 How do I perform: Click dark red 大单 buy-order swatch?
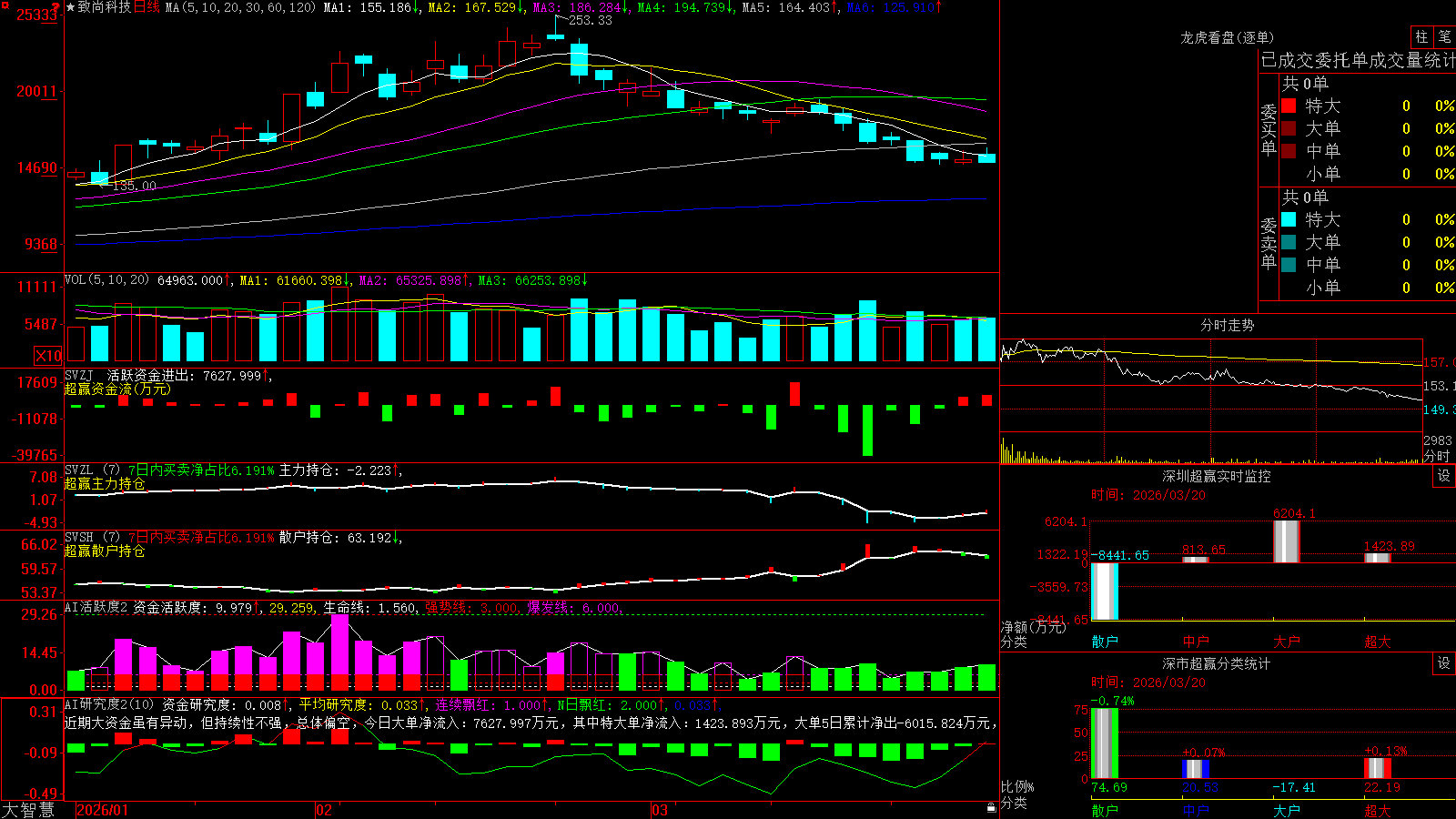click(1289, 128)
